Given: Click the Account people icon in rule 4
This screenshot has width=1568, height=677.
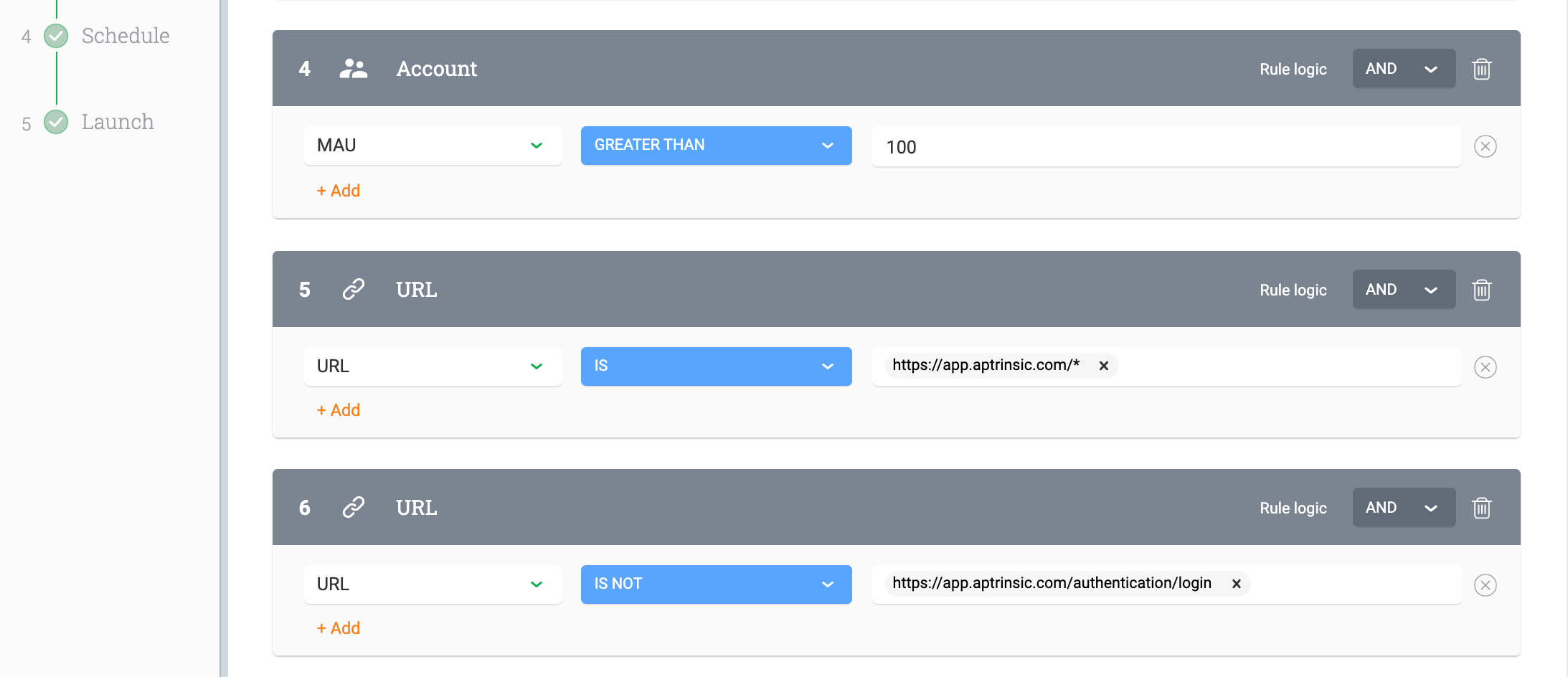Looking at the screenshot, I should 354,69.
